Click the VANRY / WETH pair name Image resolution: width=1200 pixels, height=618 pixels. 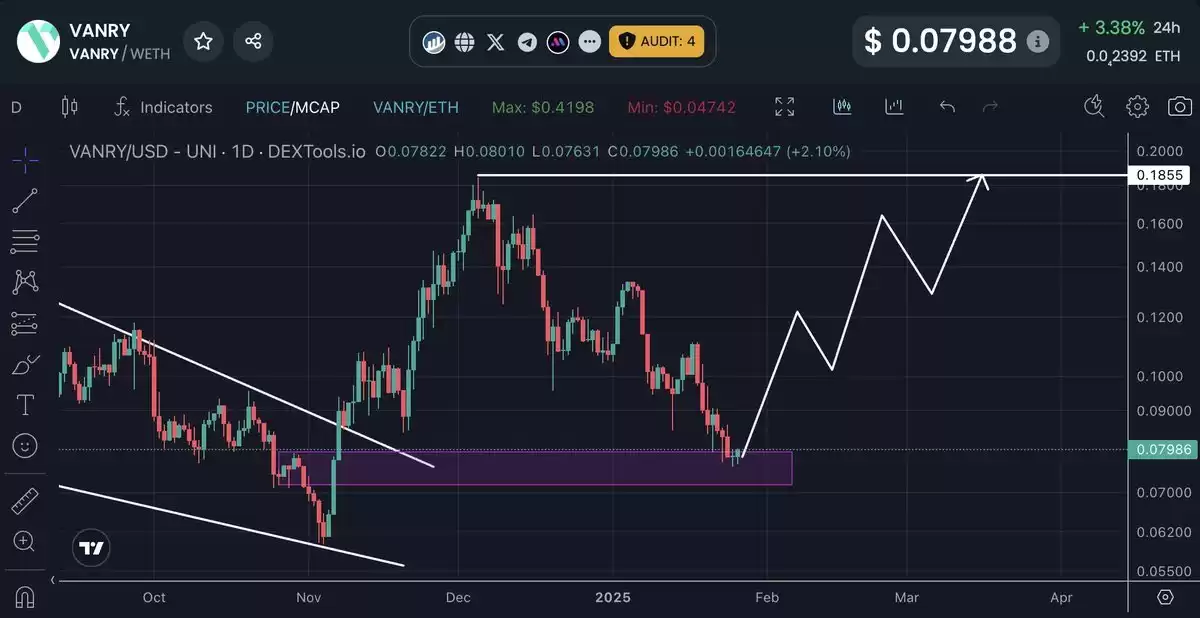pos(119,53)
